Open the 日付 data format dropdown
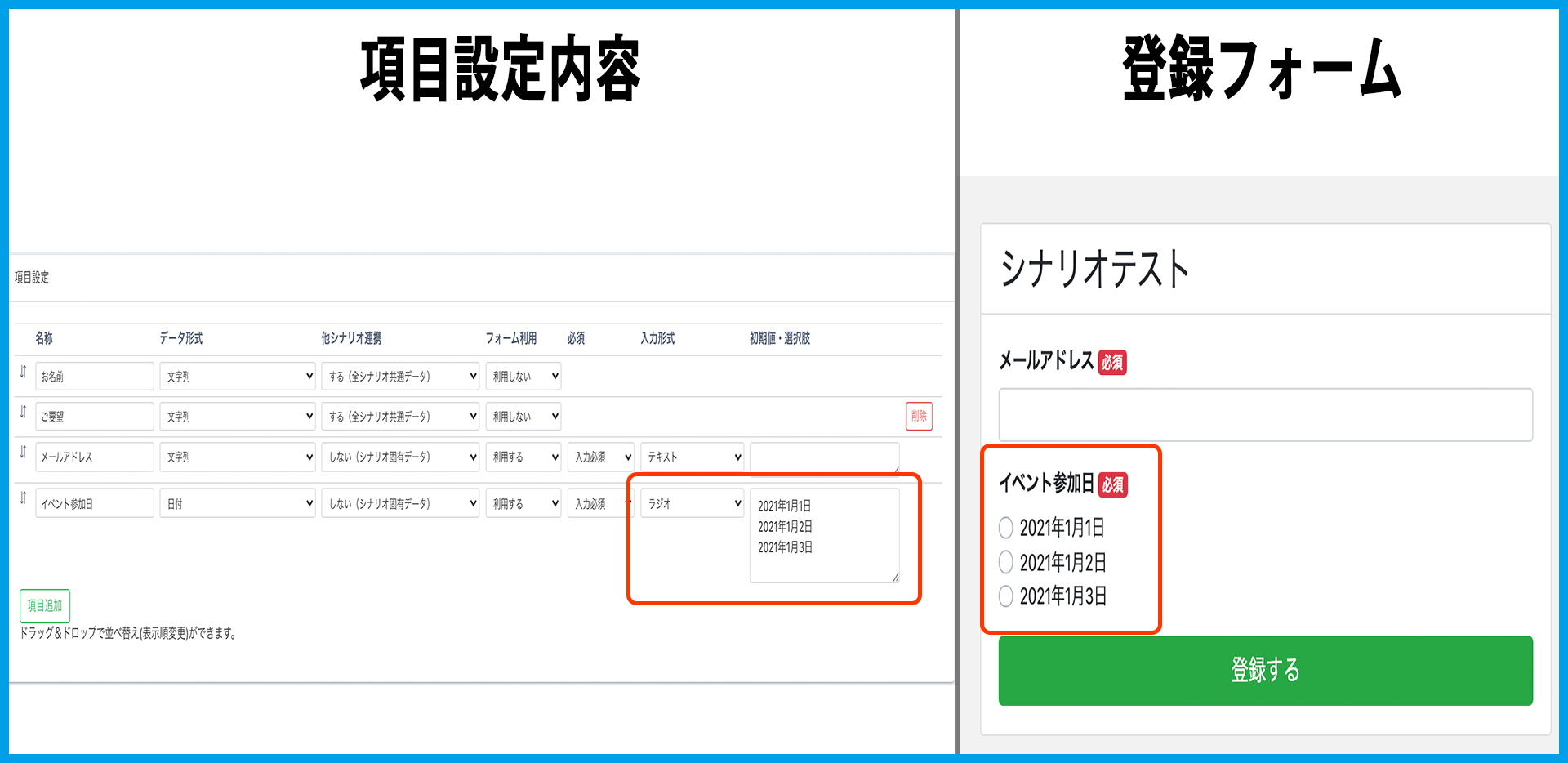 [237, 503]
